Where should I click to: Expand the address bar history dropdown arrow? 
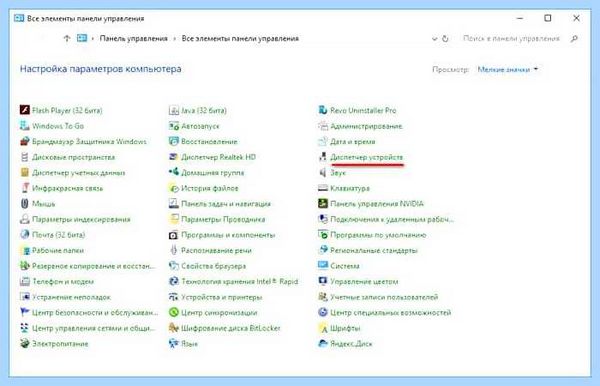pyautogui.click(x=434, y=39)
